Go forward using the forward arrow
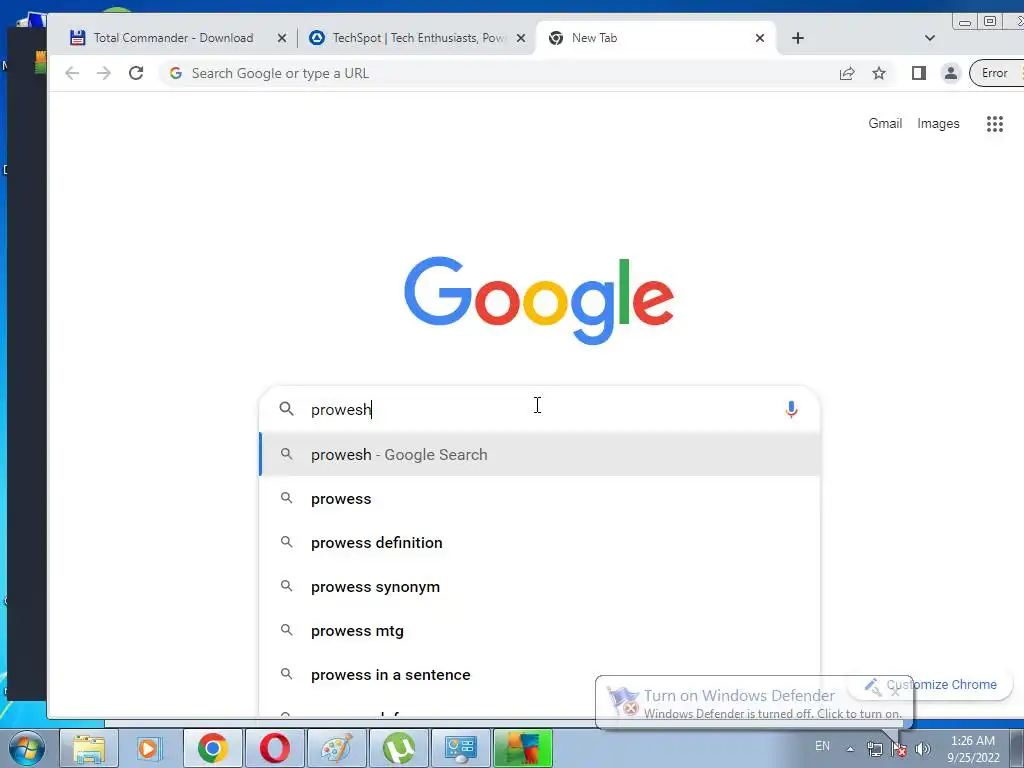1024x768 pixels. [104, 73]
